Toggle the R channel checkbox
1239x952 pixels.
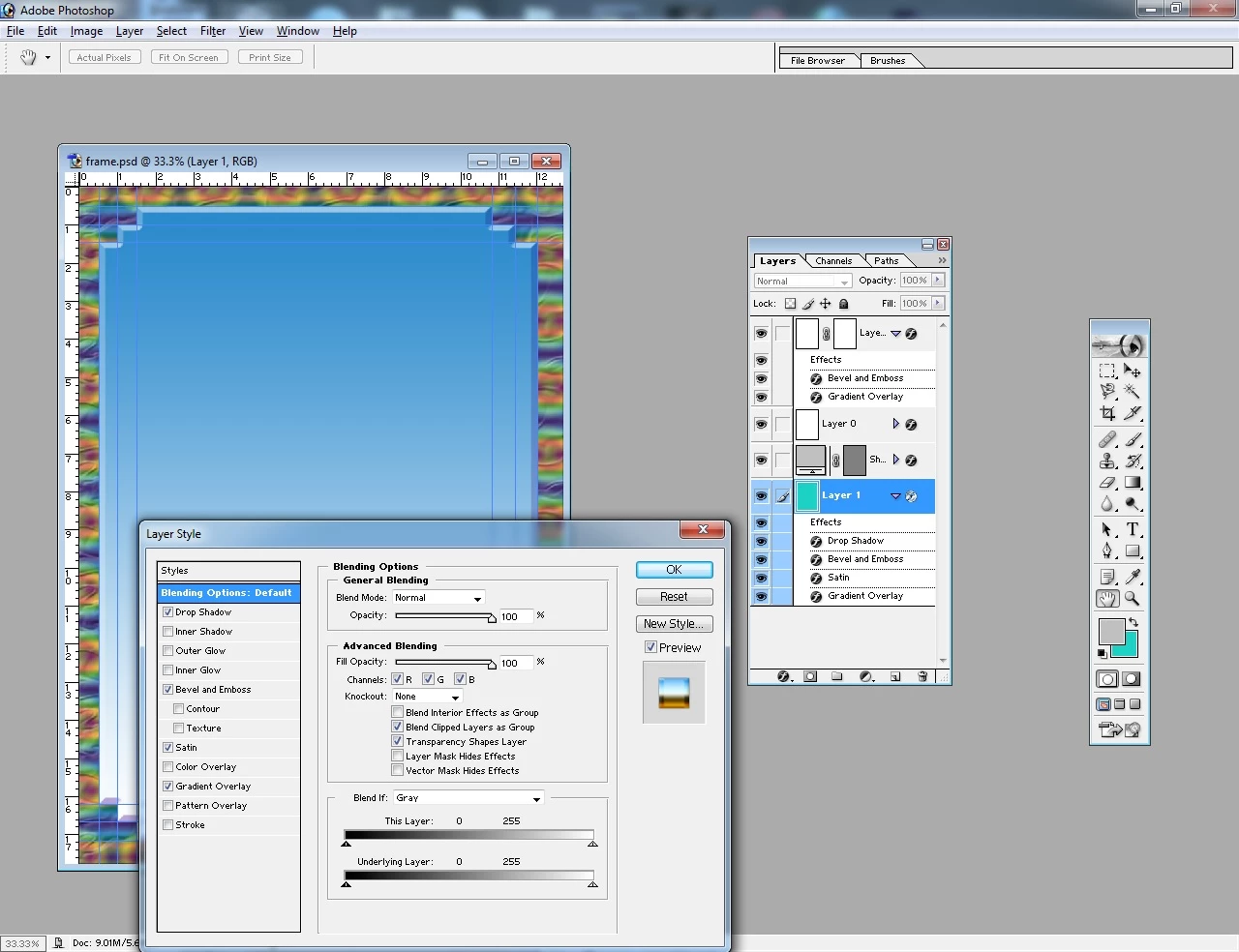(x=397, y=679)
